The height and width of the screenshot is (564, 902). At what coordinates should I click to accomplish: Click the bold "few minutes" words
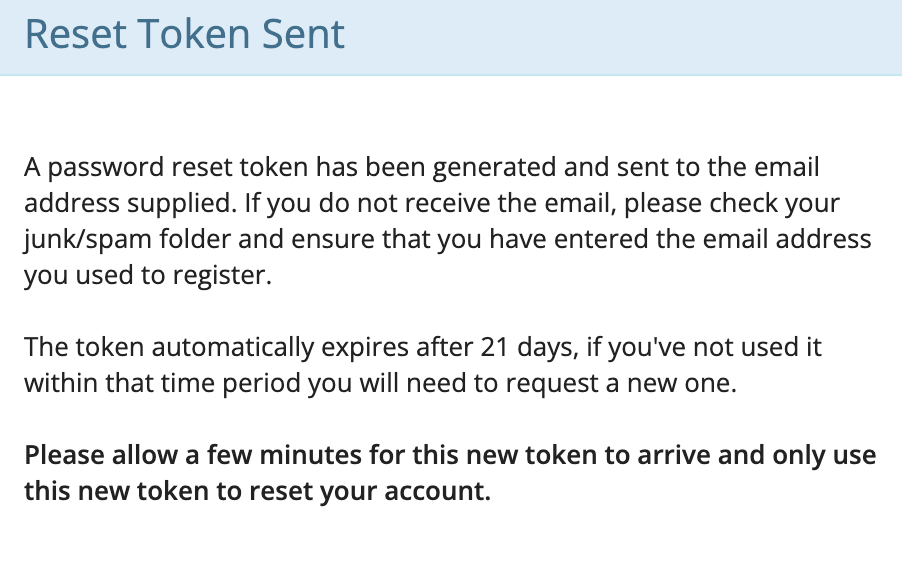284,455
